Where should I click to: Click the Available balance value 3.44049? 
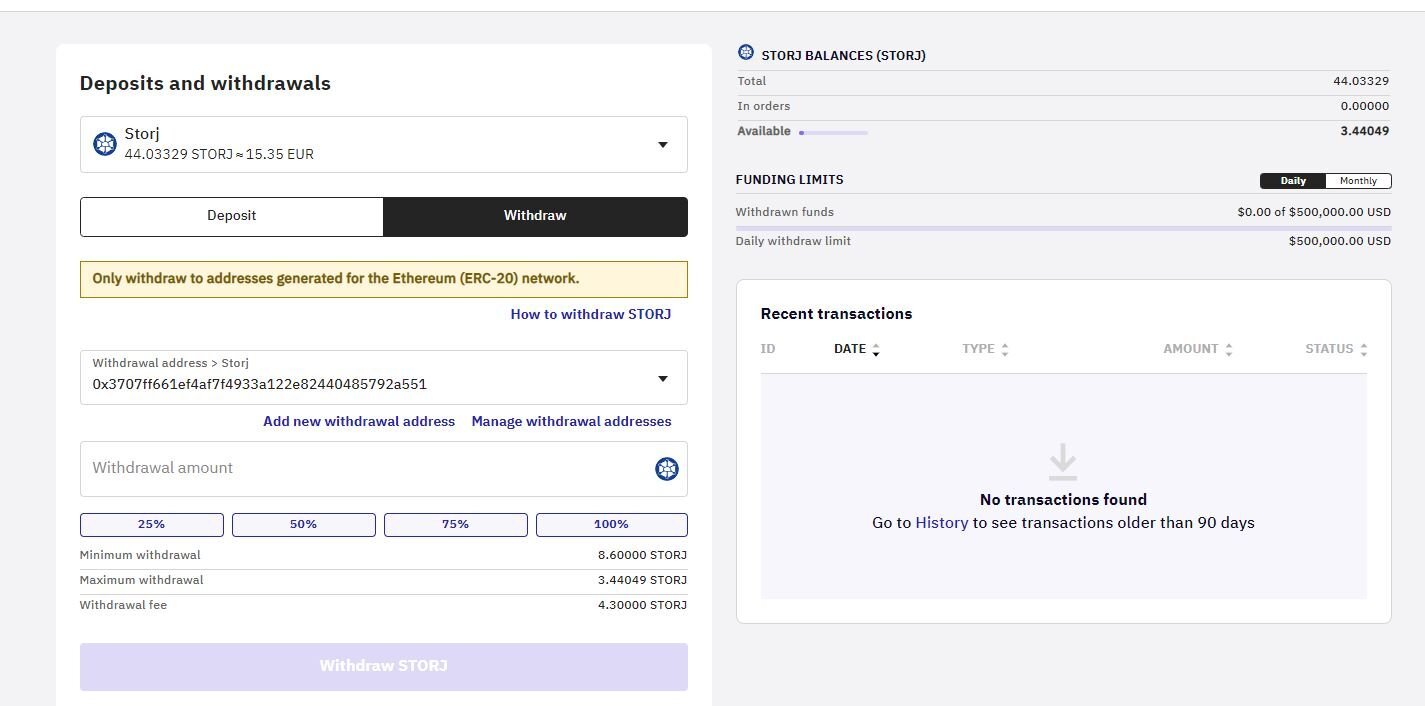[x=1365, y=131]
